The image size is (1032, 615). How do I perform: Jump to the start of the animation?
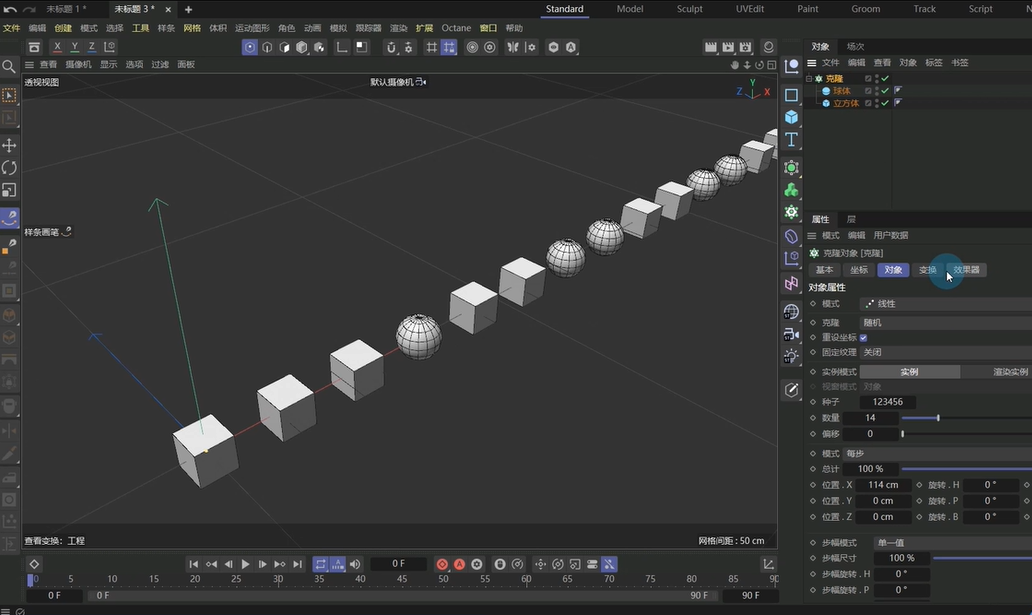pyautogui.click(x=194, y=564)
